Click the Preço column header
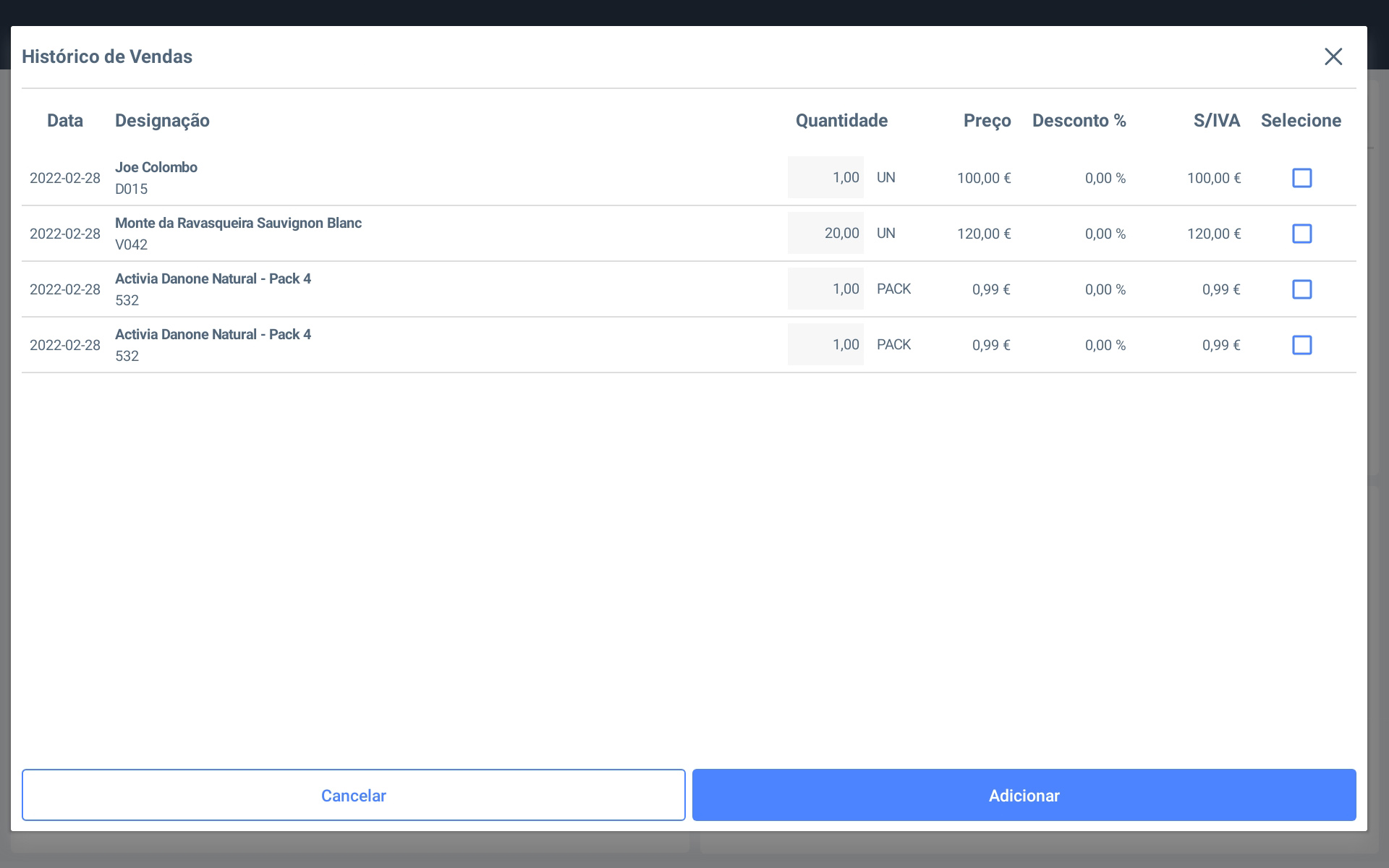Viewport: 1389px width, 868px height. [x=987, y=121]
